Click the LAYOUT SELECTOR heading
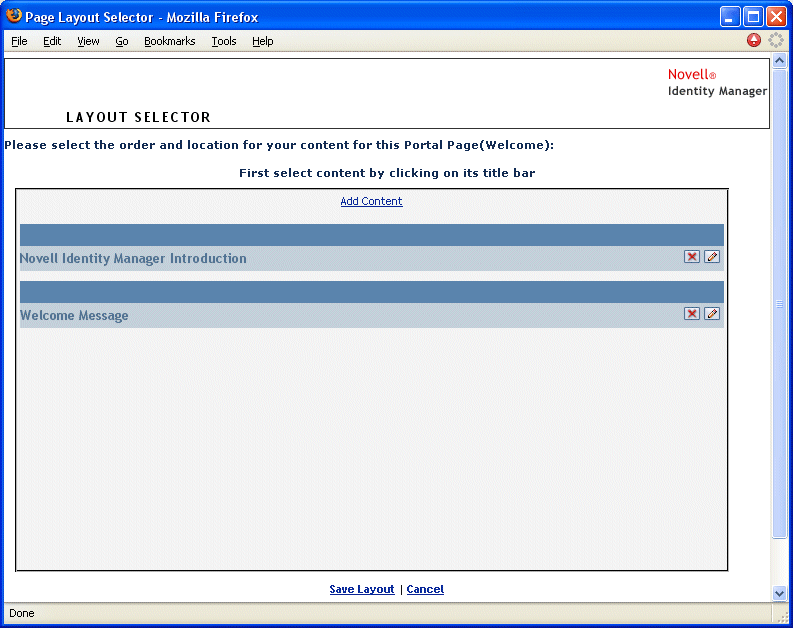793x628 pixels. [x=138, y=117]
